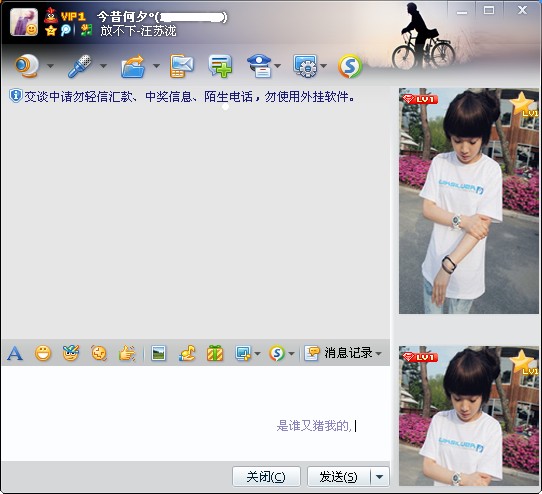This screenshot has height=494, width=542.
Task: Click the signature 放不下-汪苏泷
Action: click(x=138, y=31)
